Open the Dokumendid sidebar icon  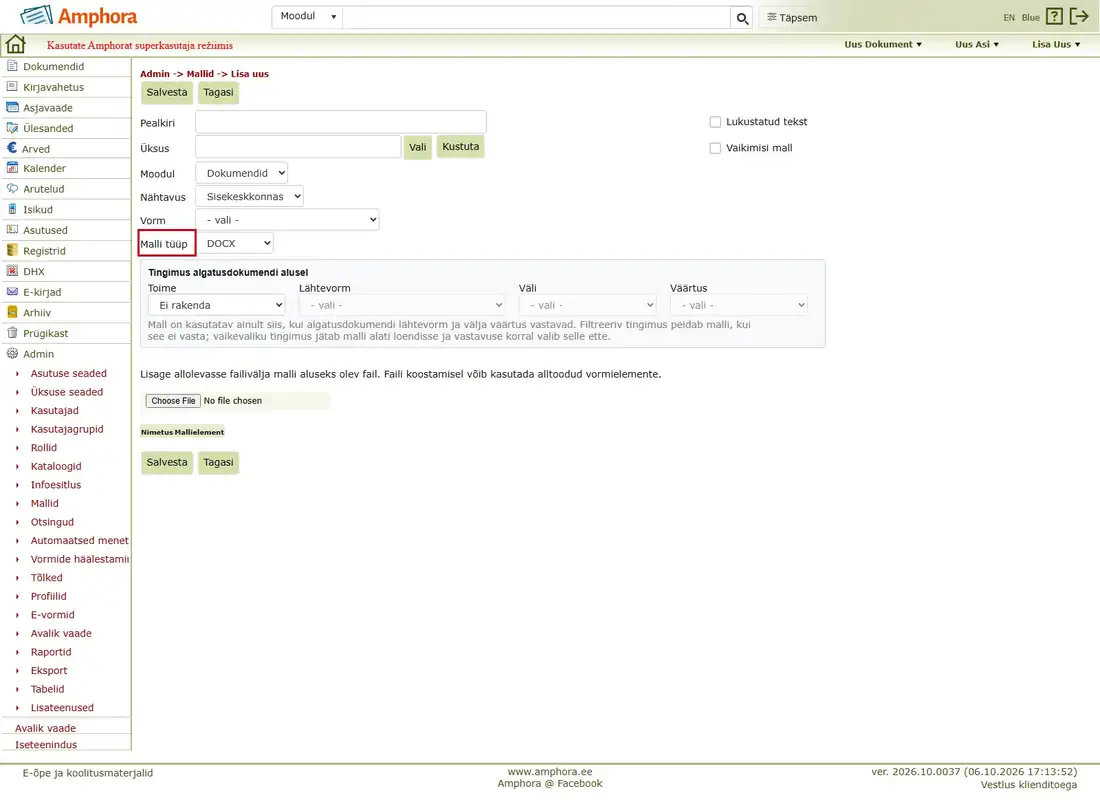click(x=12, y=66)
